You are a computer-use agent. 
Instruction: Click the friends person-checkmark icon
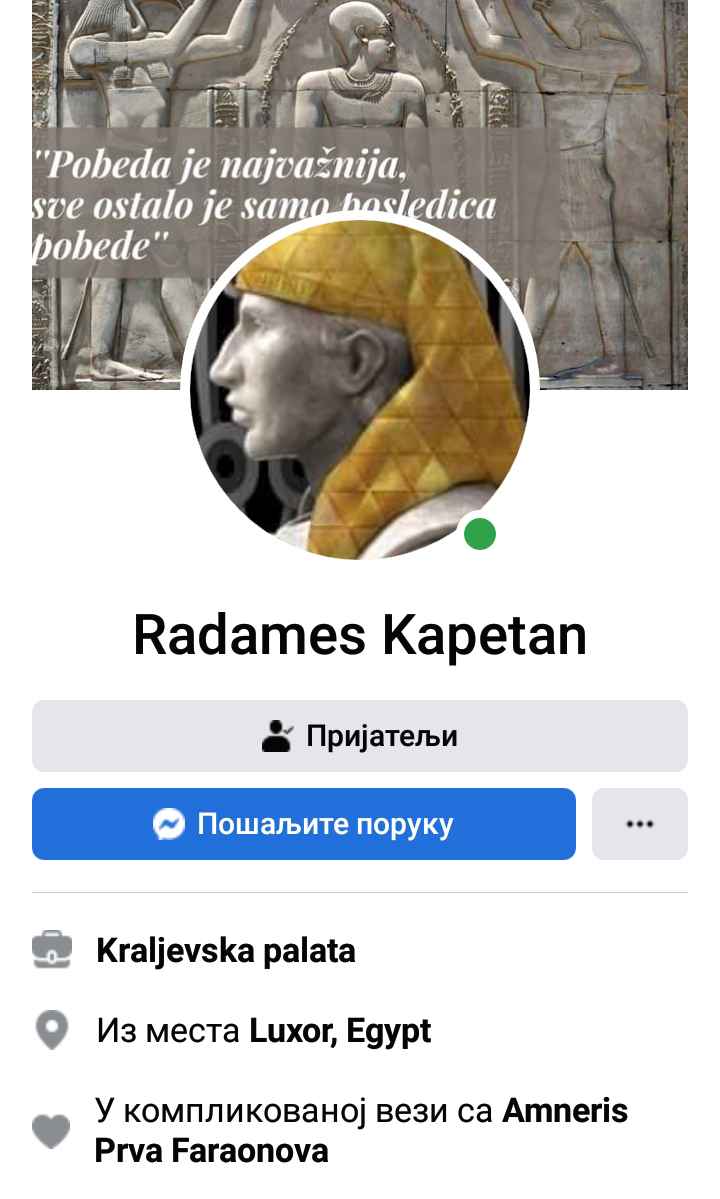[277, 736]
